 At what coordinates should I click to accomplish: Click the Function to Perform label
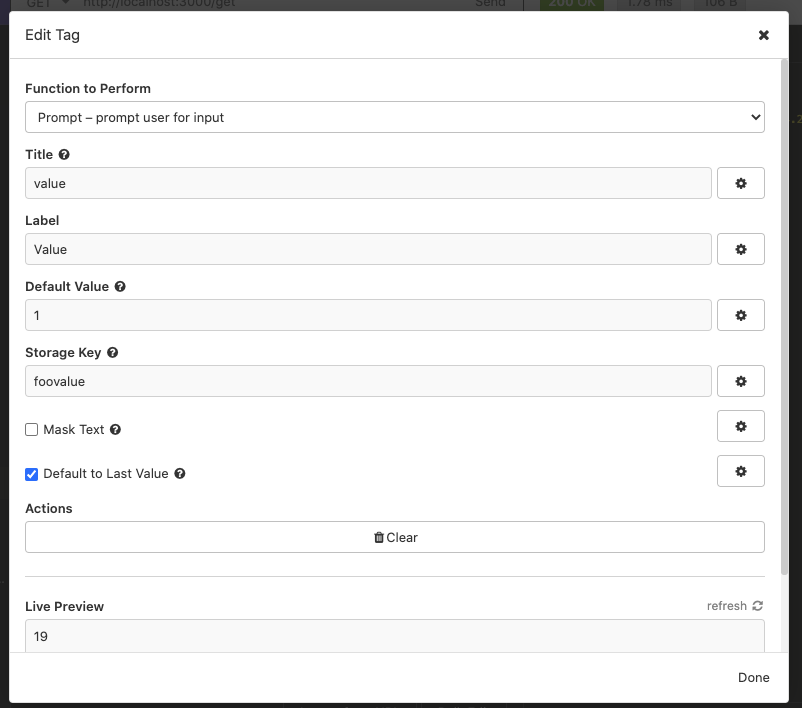point(88,88)
